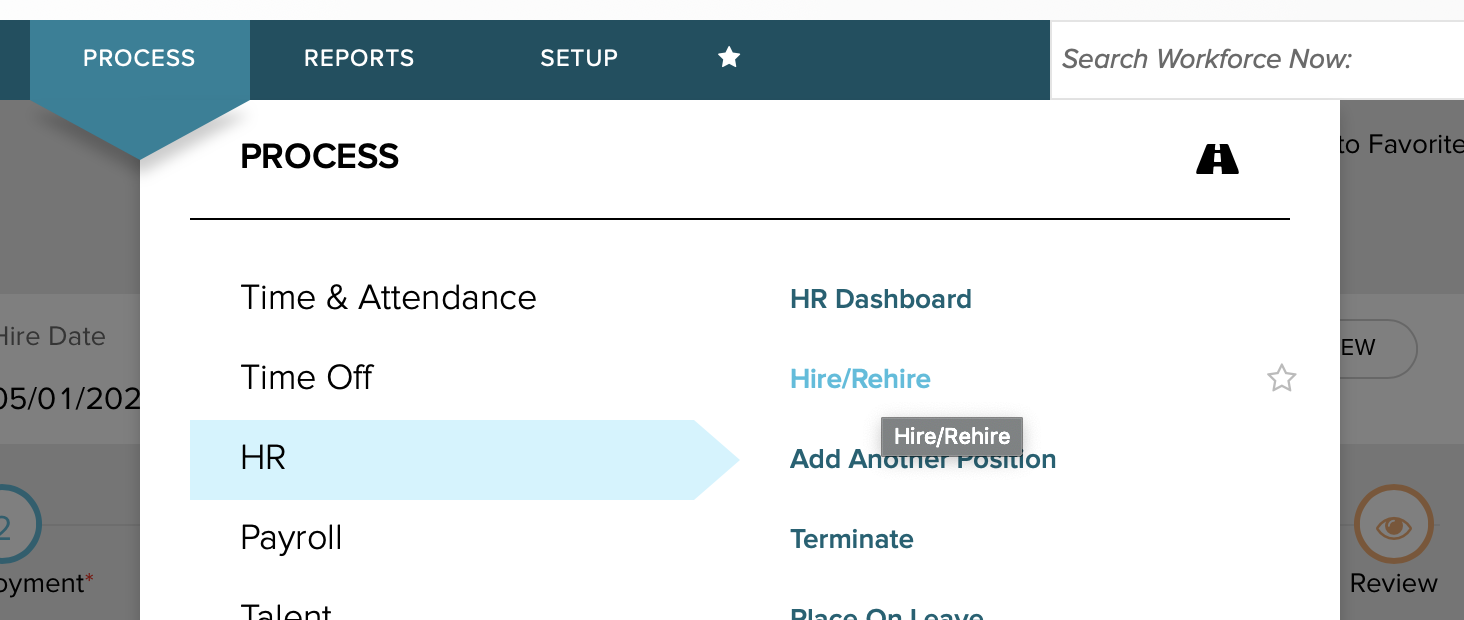Select the Payroll category
This screenshot has height=620, width=1464.
click(291, 538)
